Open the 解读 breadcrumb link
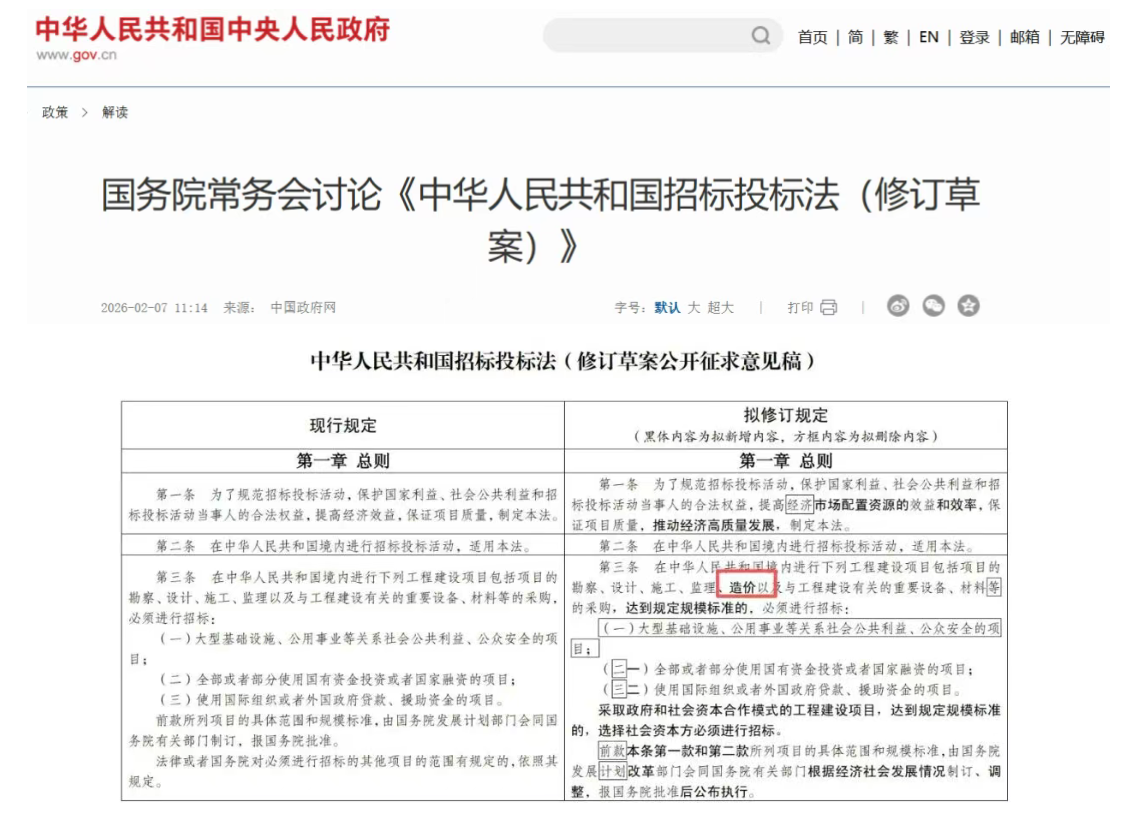Screen dimensions: 1144x834 tap(115, 112)
